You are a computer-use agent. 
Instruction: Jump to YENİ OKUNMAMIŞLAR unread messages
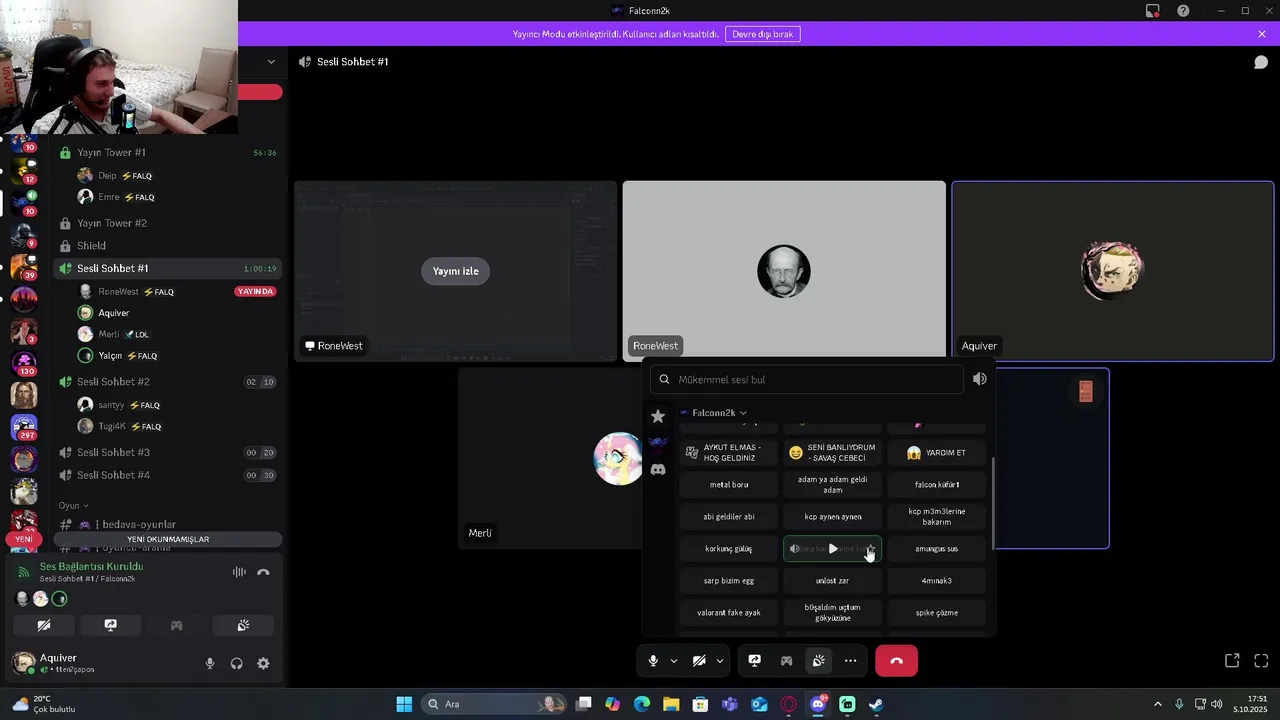168,539
